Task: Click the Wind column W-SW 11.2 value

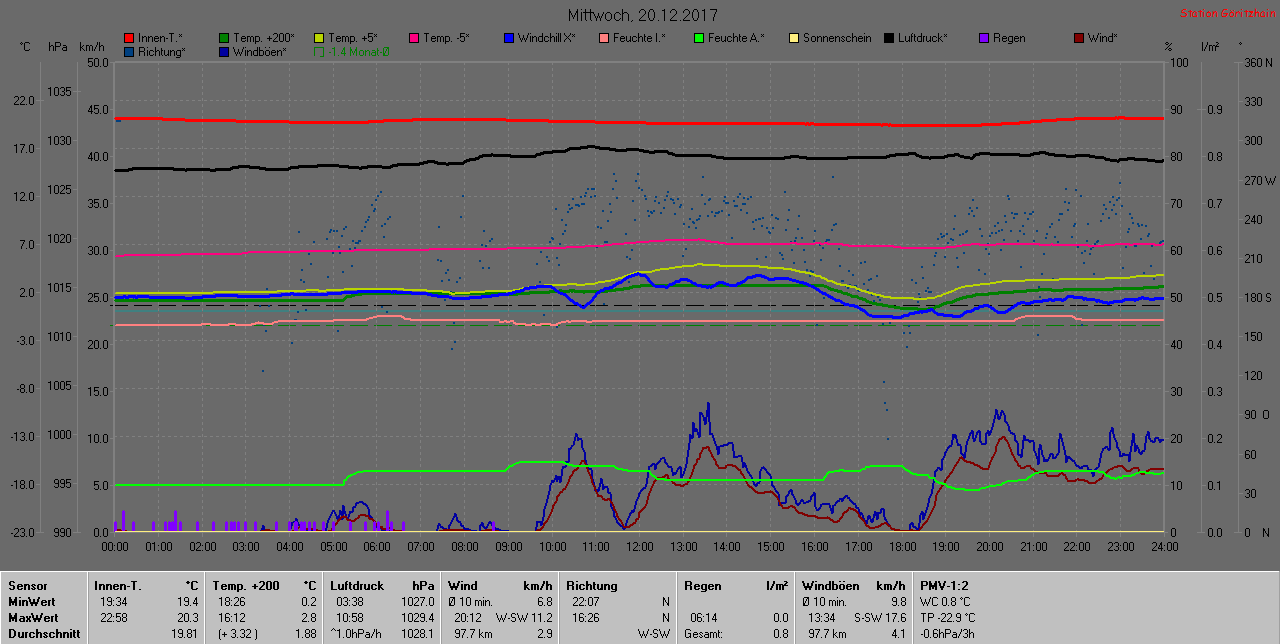Action: pyautogui.click(x=524, y=618)
